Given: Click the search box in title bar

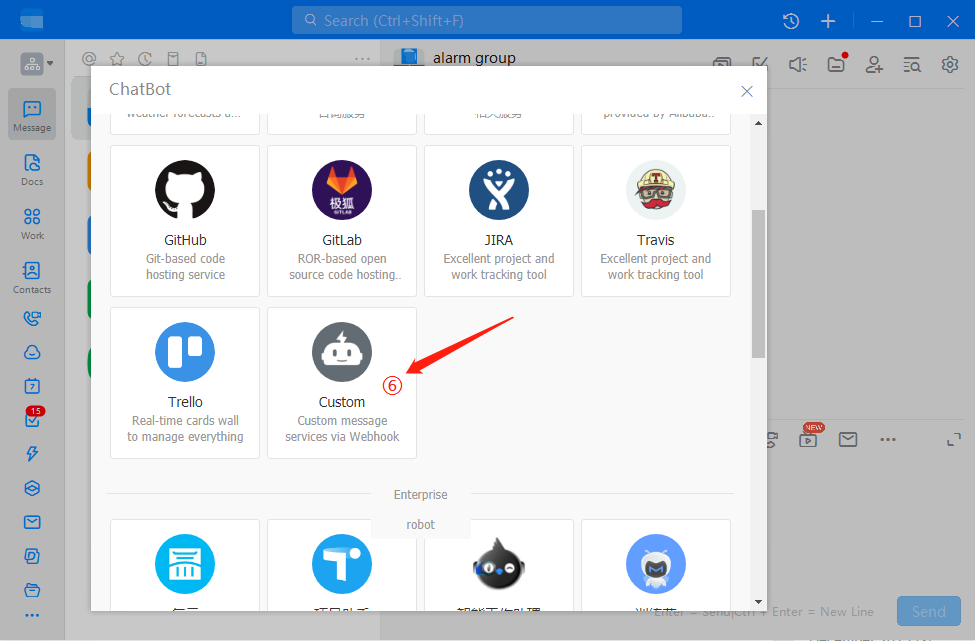Looking at the screenshot, I should [487, 20].
